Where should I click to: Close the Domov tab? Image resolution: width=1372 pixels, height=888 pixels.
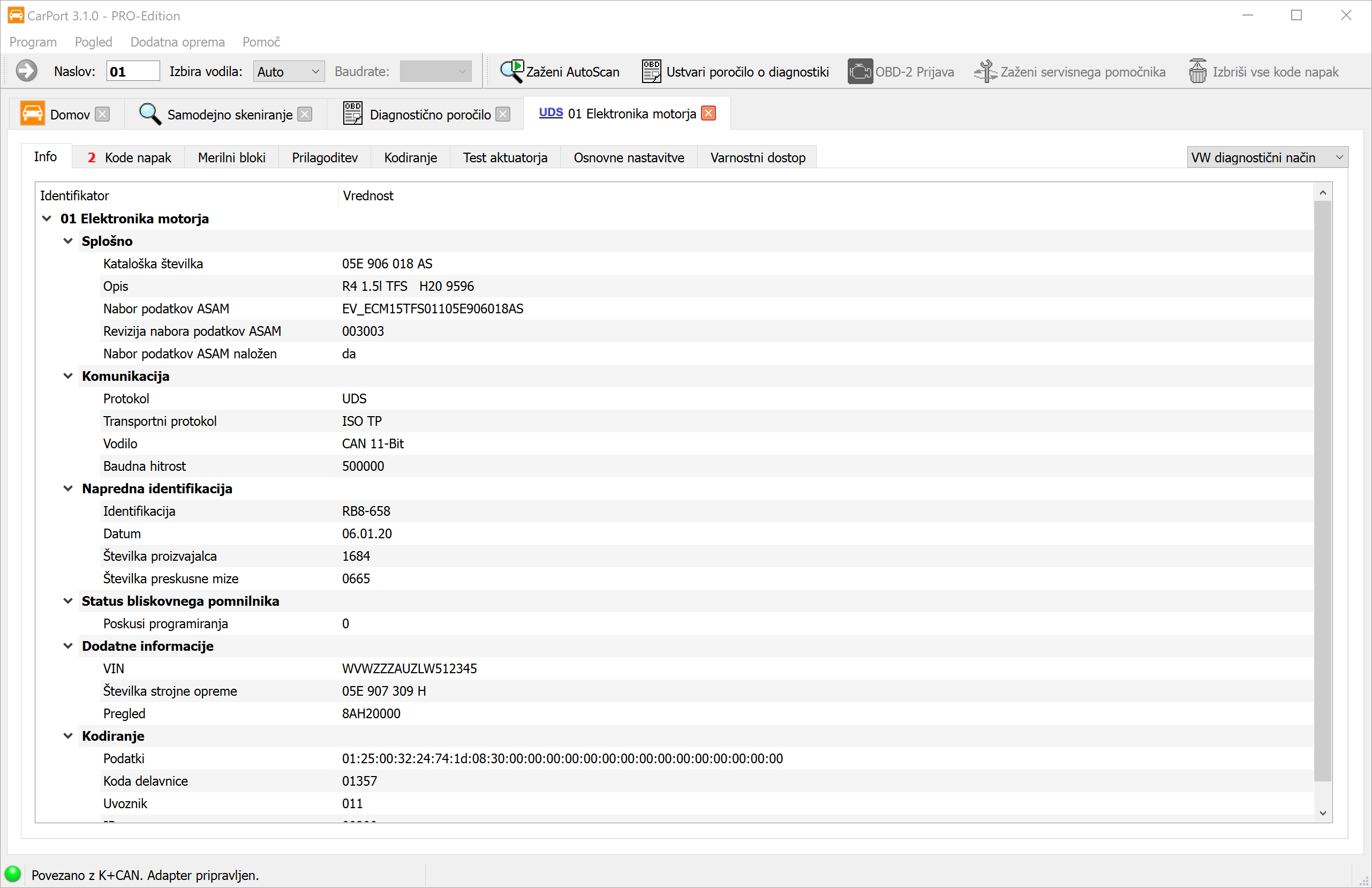(x=102, y=114)
